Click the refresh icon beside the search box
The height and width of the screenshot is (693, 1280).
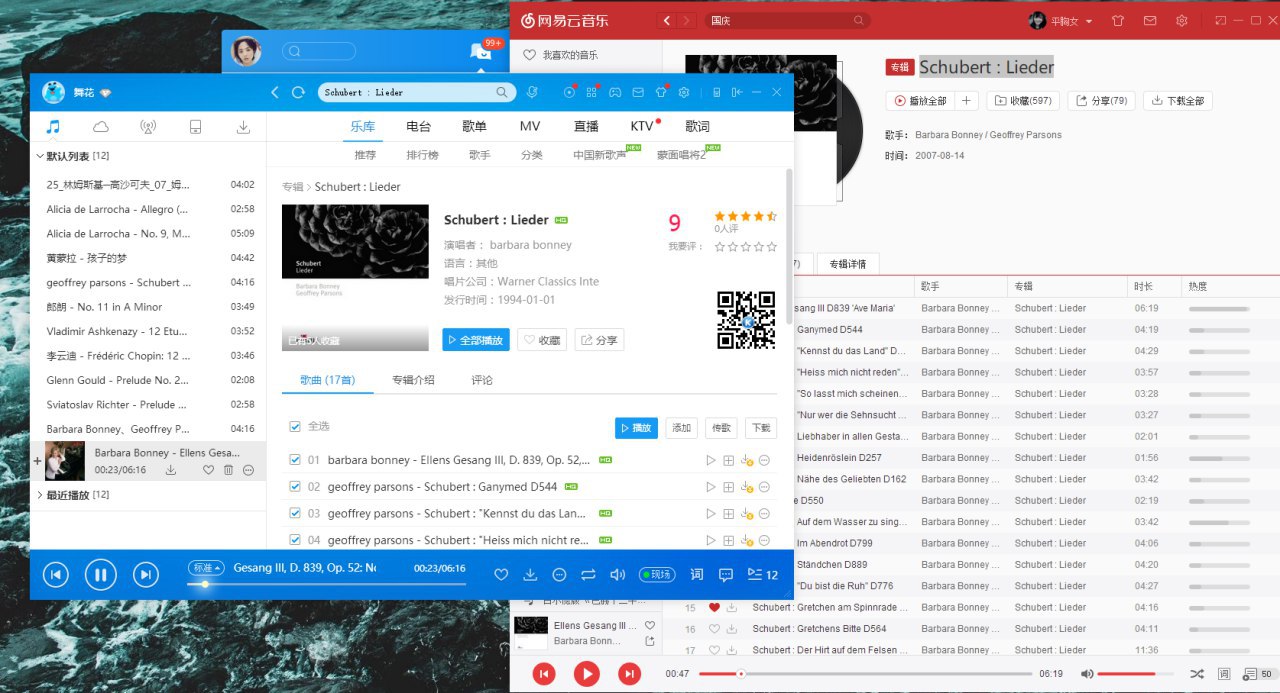click(x=298, y=92)
